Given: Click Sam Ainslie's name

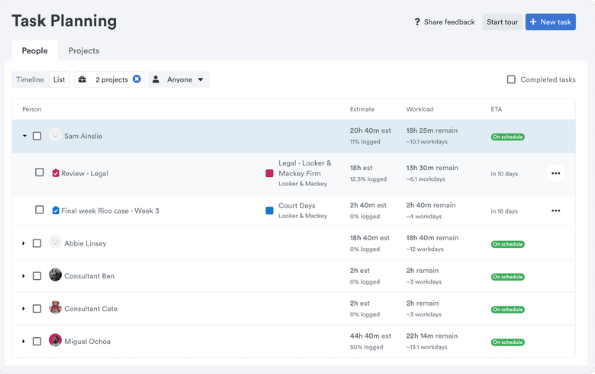Looking at the screenshot, I should 83,136.
